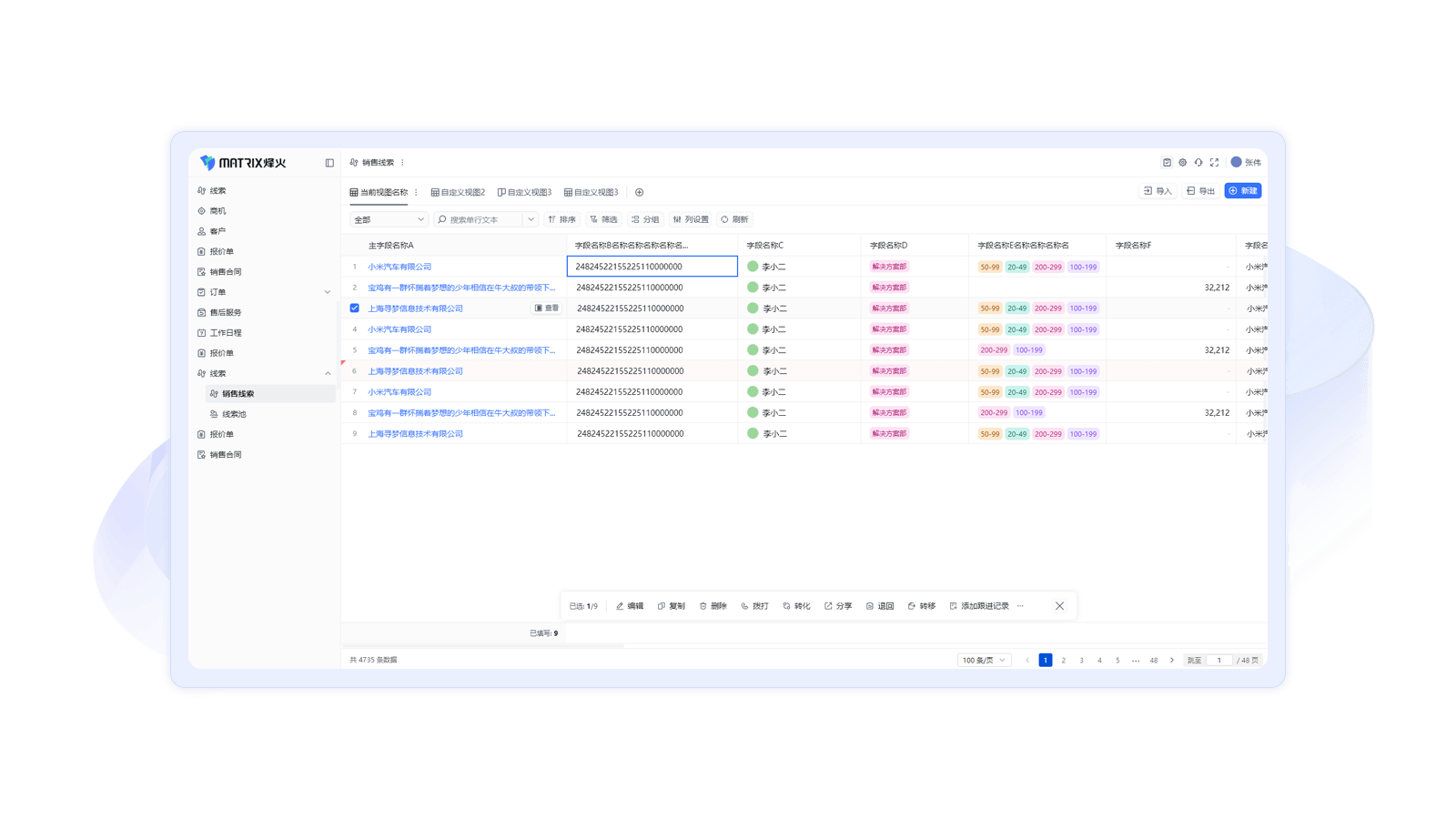Collapse the sidebar using the panel icon

[329, 163]
